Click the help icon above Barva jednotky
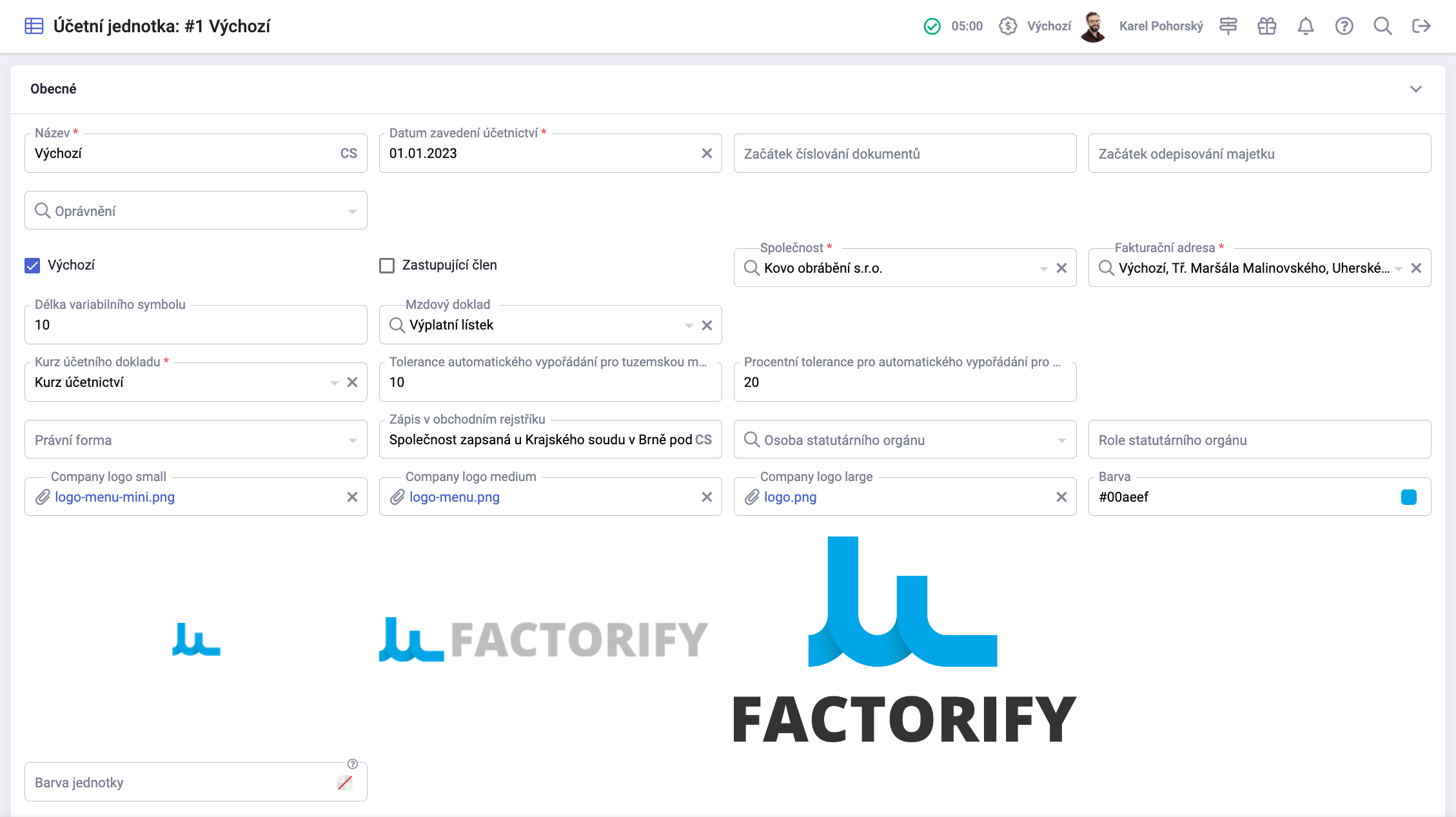 pos(353,764)
